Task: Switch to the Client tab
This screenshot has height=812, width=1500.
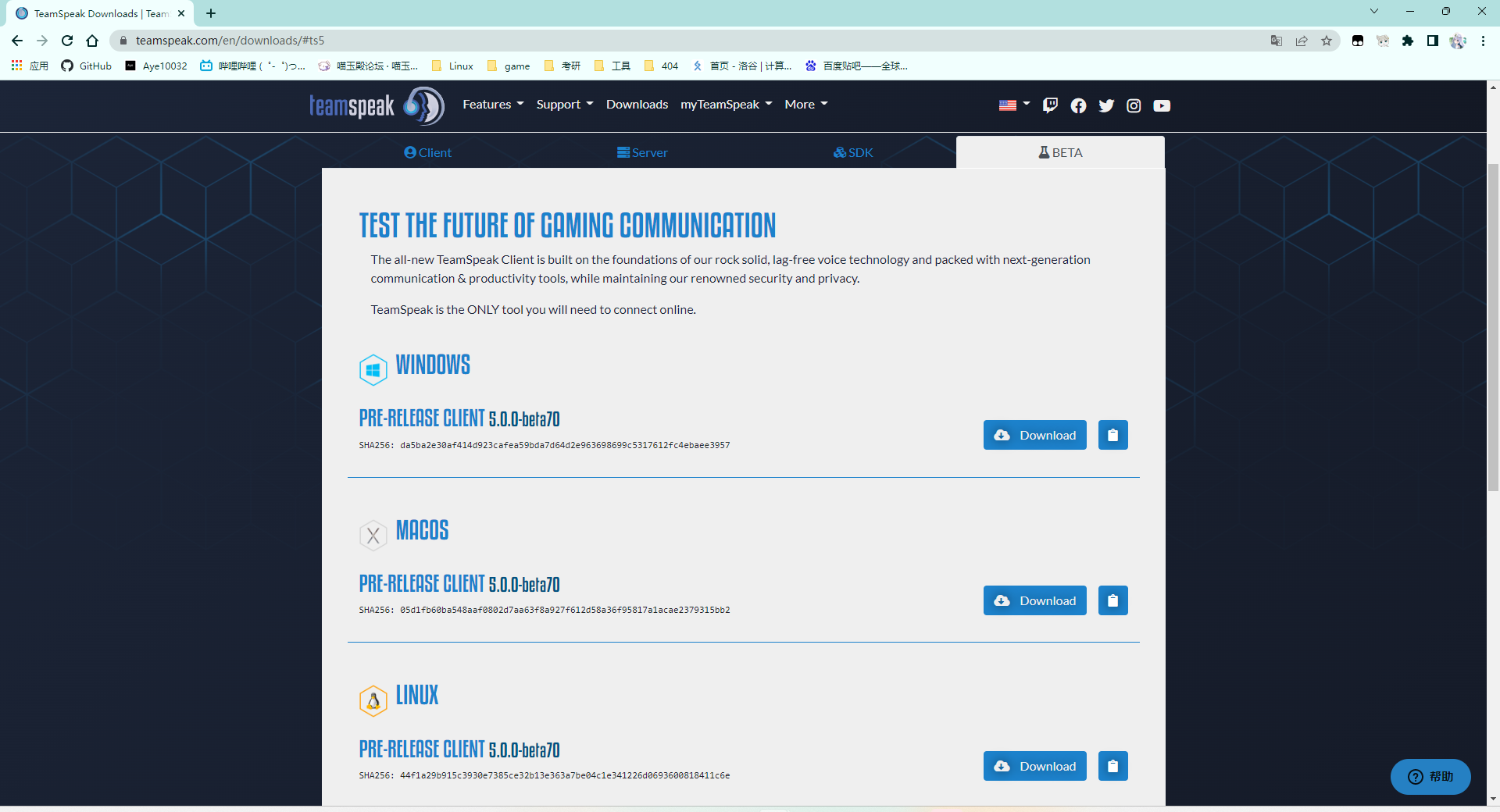Action: click(427, 152)
